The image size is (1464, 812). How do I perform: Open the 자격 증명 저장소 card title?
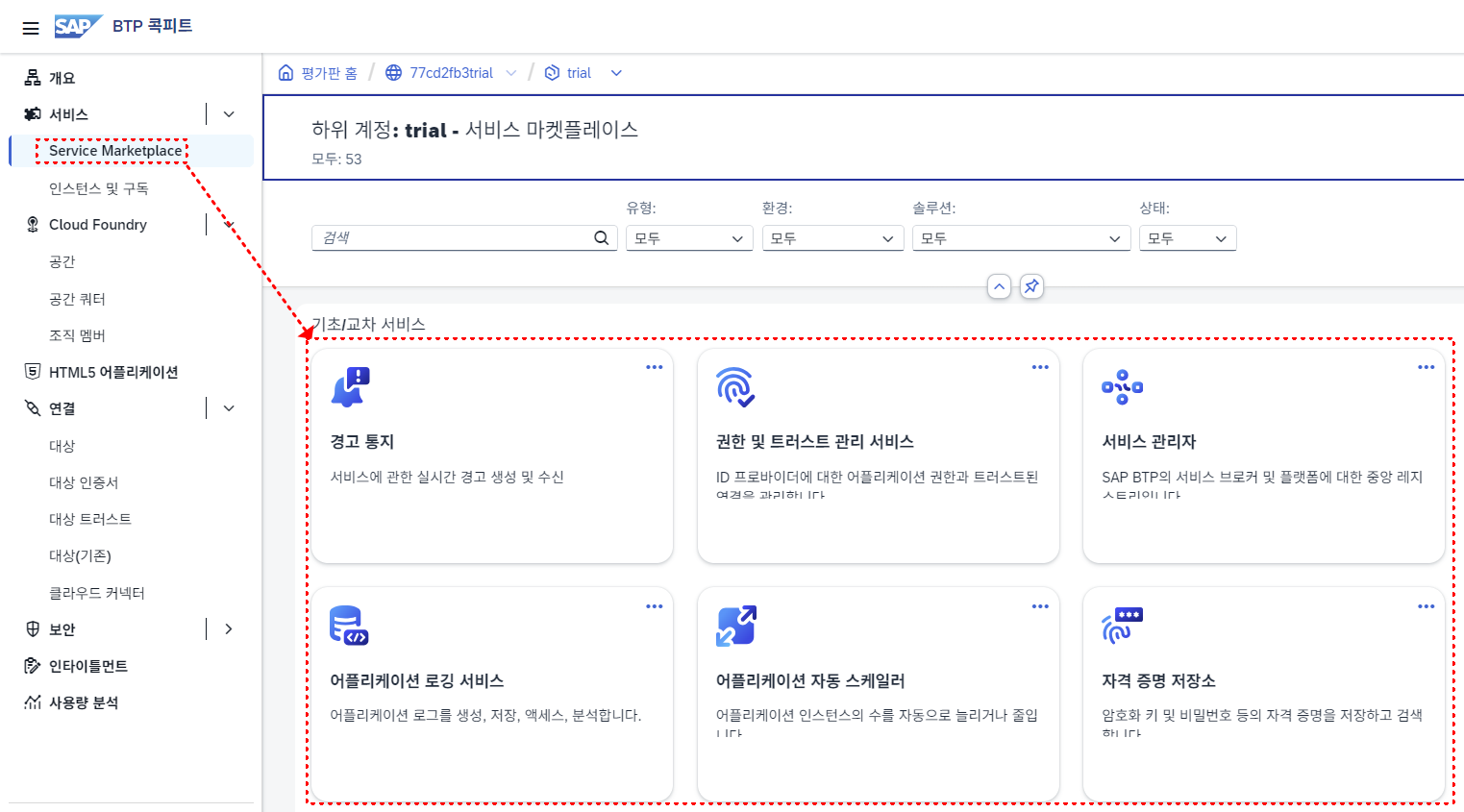tap(1158, 681)
